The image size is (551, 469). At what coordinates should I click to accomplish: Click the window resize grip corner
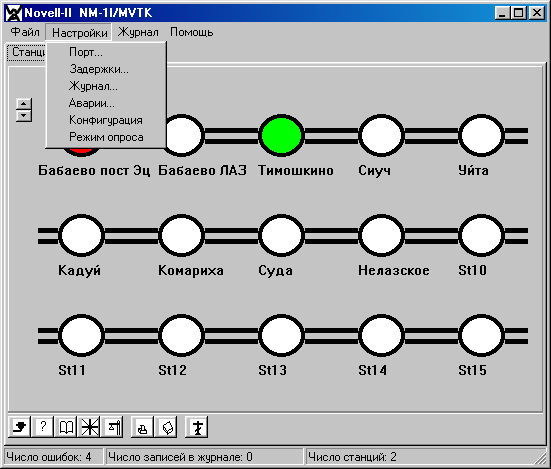click(x=540, y=459)
